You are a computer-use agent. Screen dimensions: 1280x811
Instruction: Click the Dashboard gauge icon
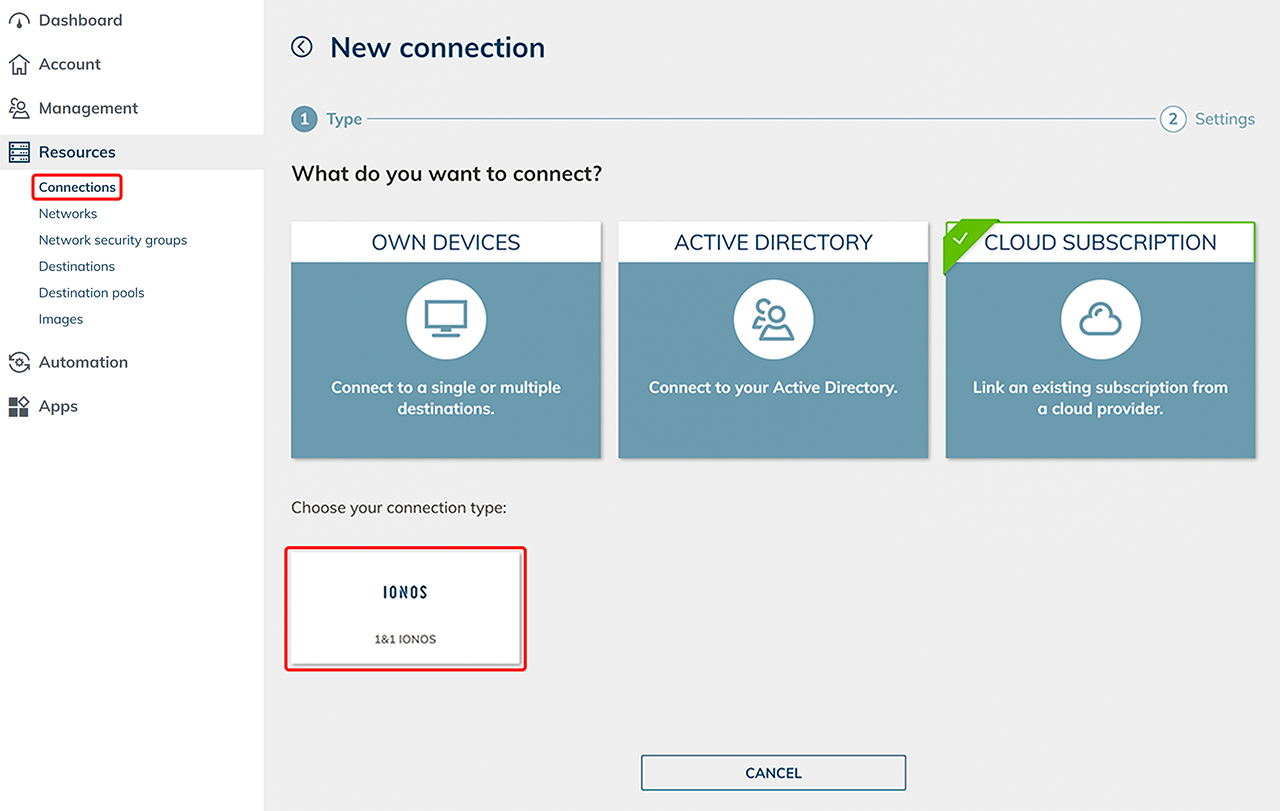point(19,20)
